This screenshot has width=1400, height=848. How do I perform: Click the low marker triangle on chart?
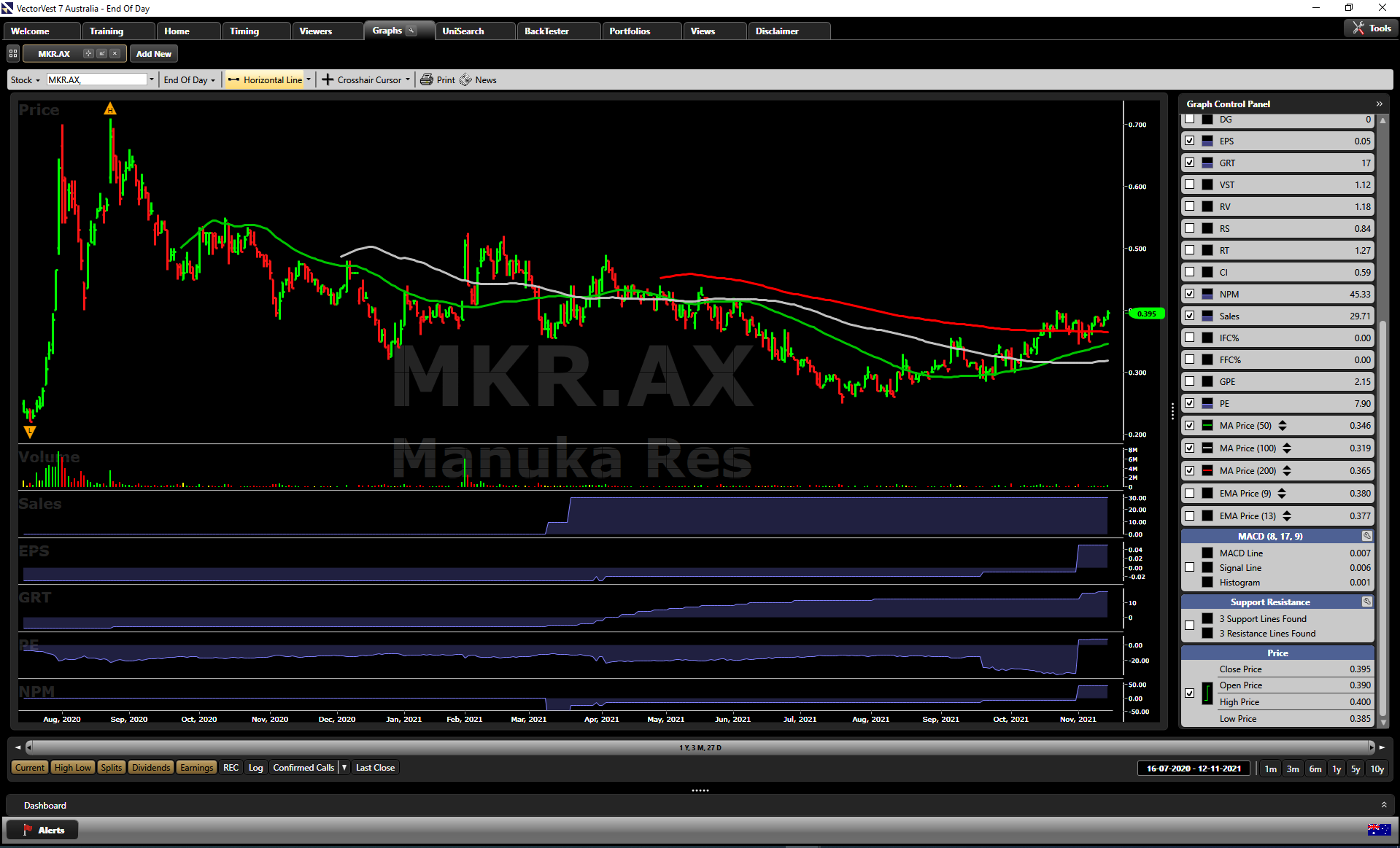point(30,432)
